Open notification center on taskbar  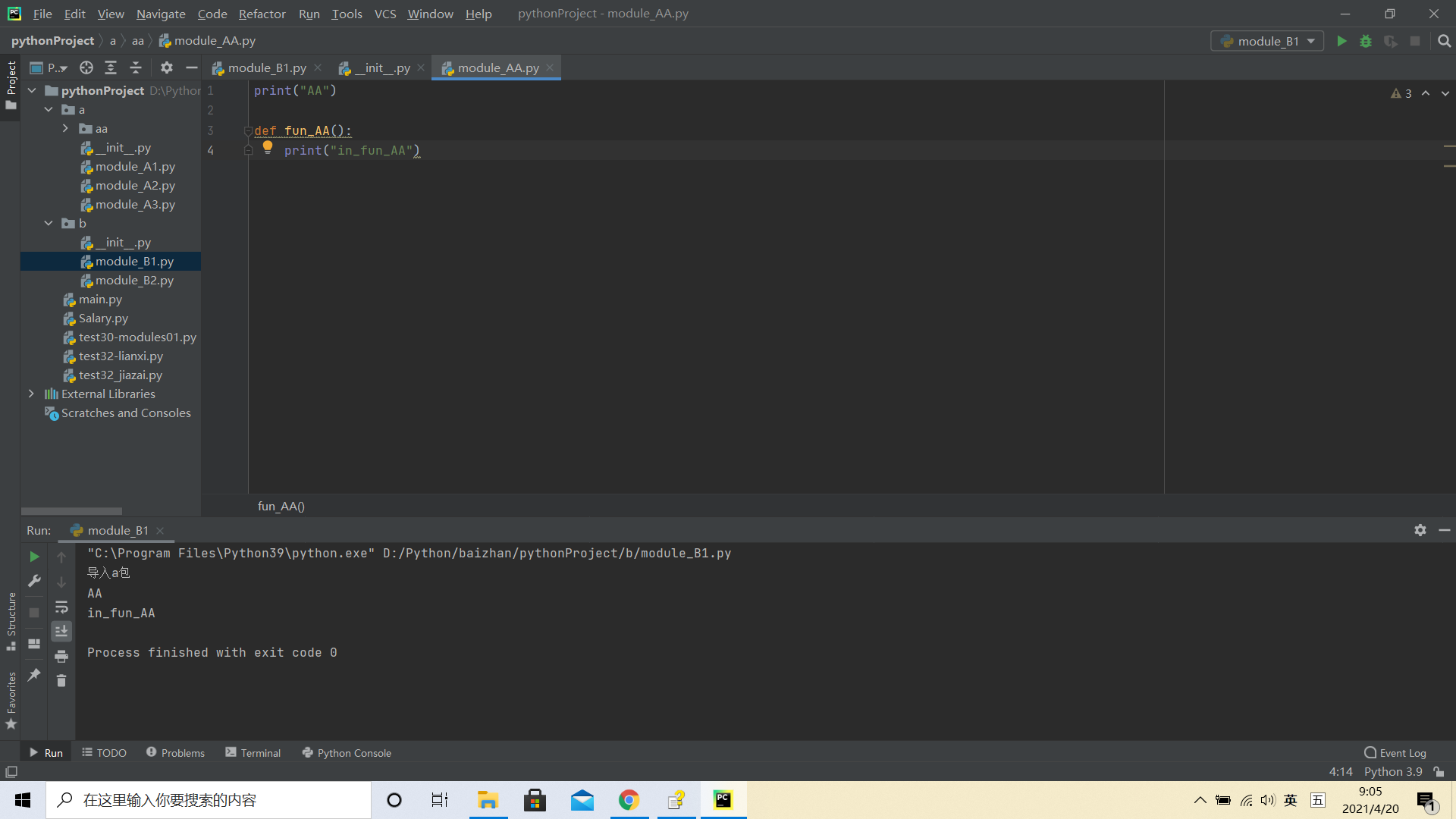click(1426, 800)
